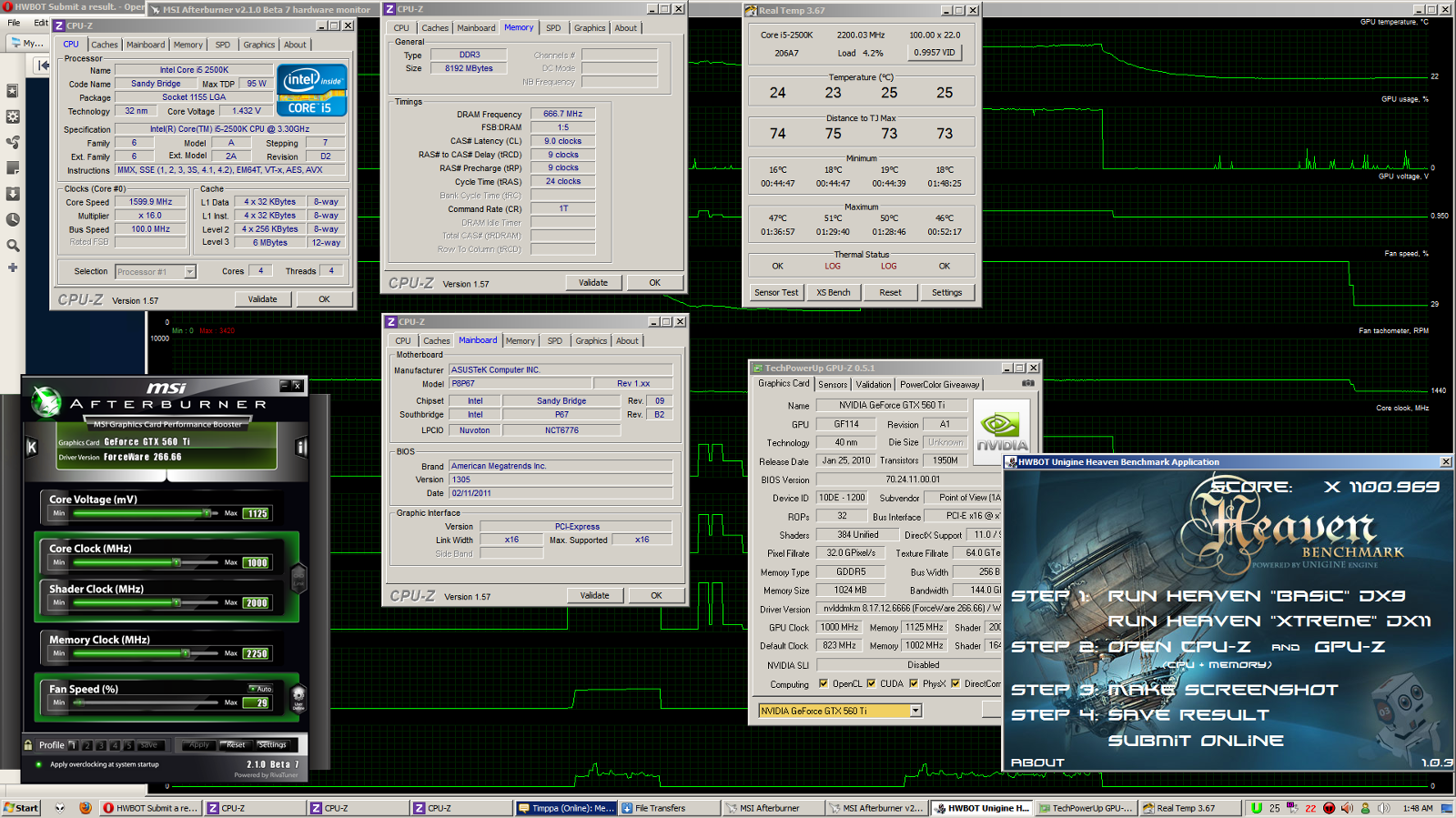Click the Afterburner profile lock icon
Image resolution: width=1456 pixels, height=818 pixels.
[28, 744]
